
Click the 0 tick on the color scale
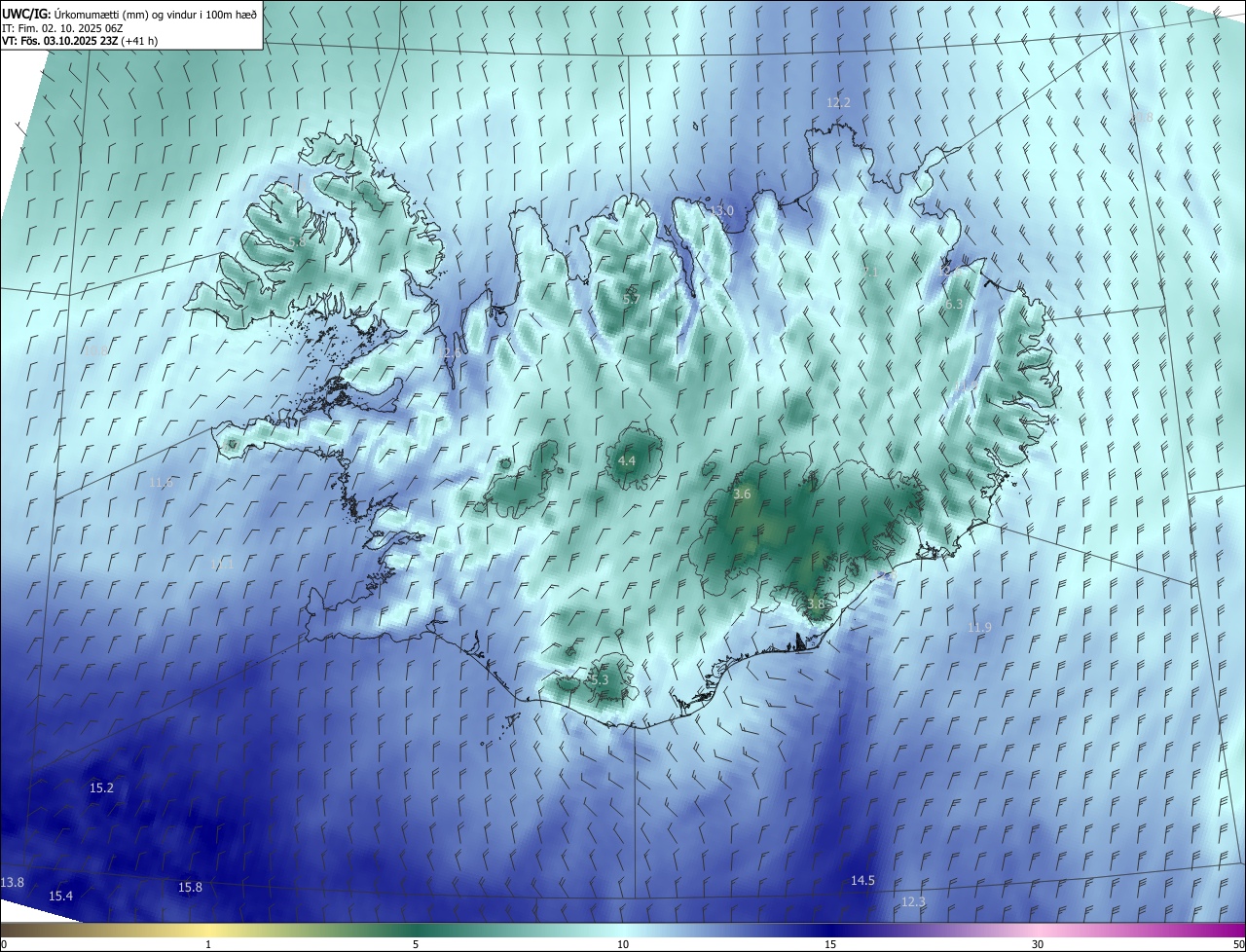tap(4, 944)
